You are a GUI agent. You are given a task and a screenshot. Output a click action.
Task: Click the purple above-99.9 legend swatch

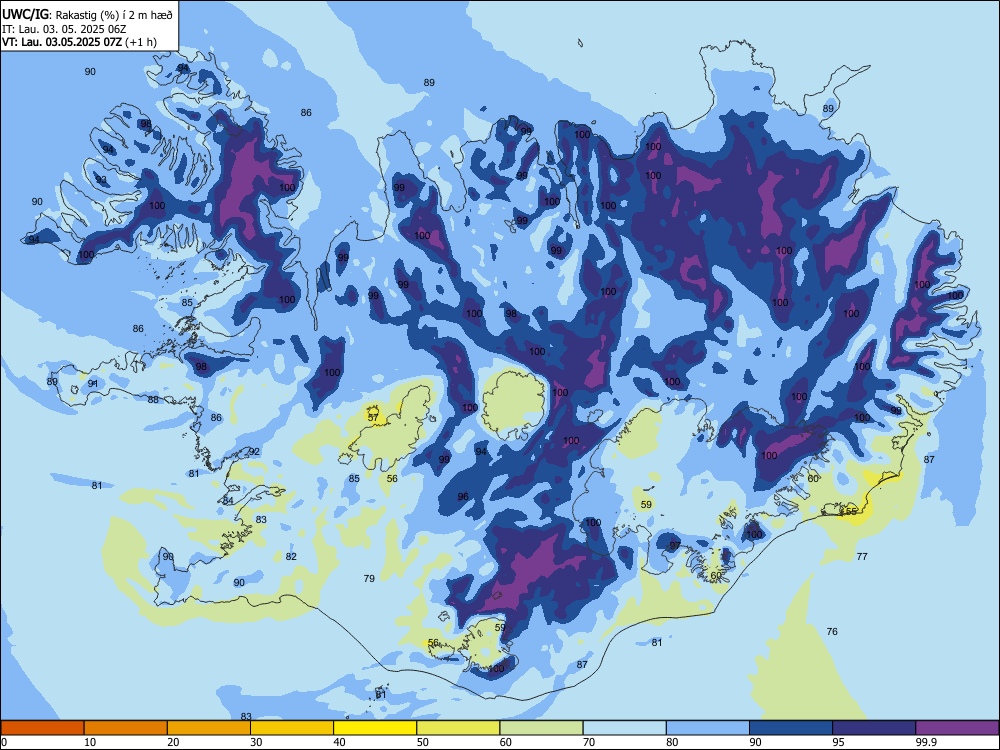click(x=957, y=728)
